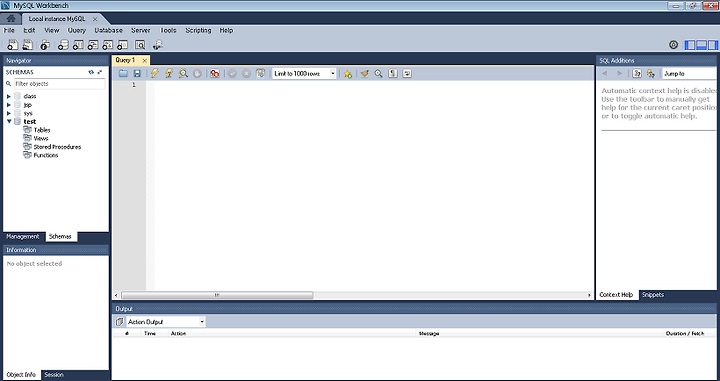Go forward in SQL Additions help

(619, 73)
